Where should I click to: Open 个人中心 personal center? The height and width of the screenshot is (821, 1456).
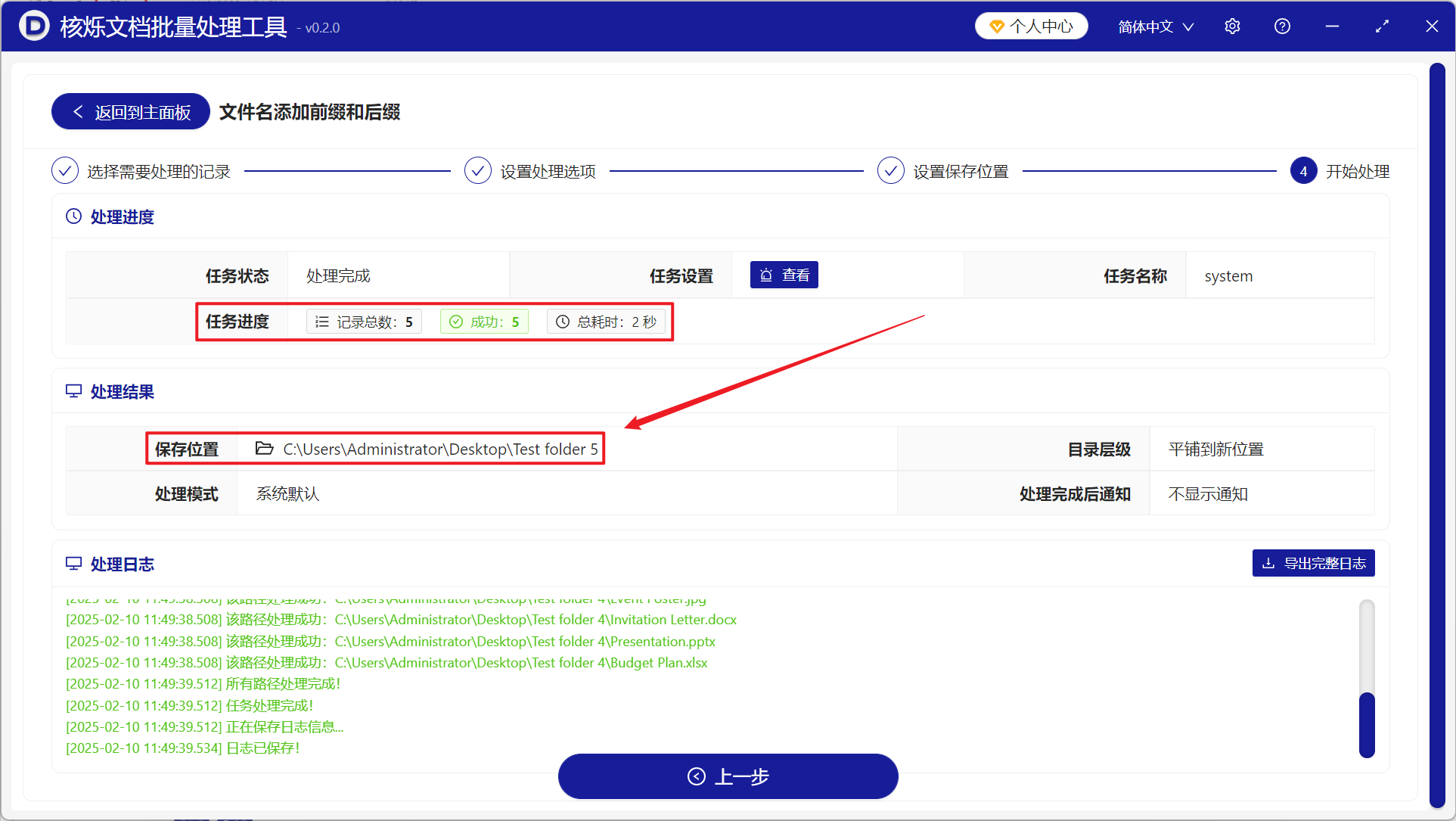pyautogui.click(x=1032, y=26)
